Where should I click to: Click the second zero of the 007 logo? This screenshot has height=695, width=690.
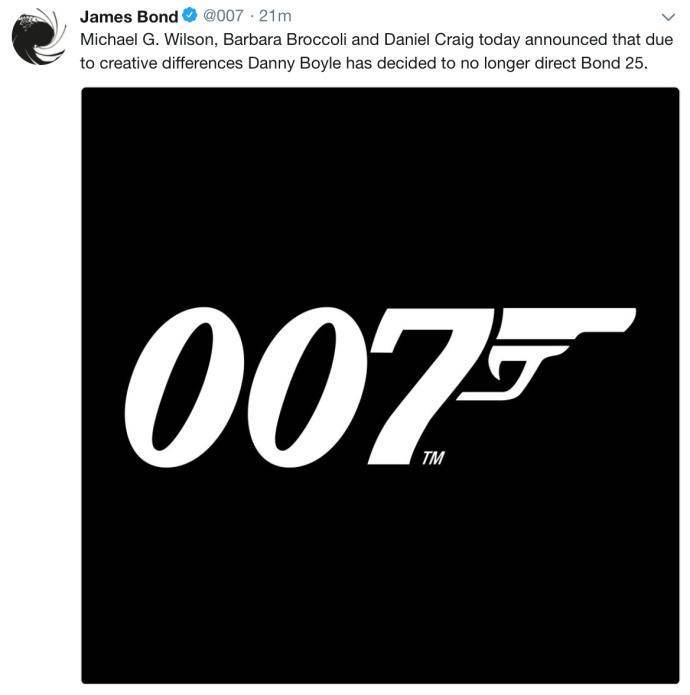(307, 387)
